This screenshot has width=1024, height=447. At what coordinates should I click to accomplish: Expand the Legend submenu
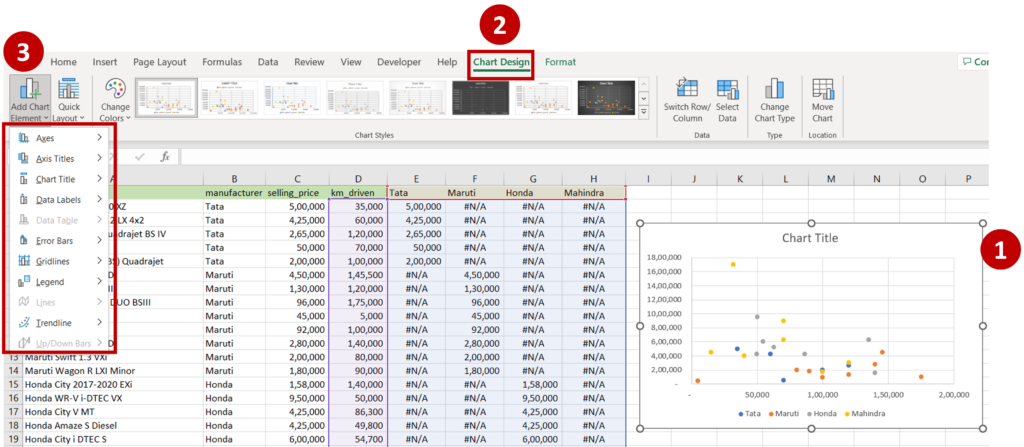pos(60,282)
